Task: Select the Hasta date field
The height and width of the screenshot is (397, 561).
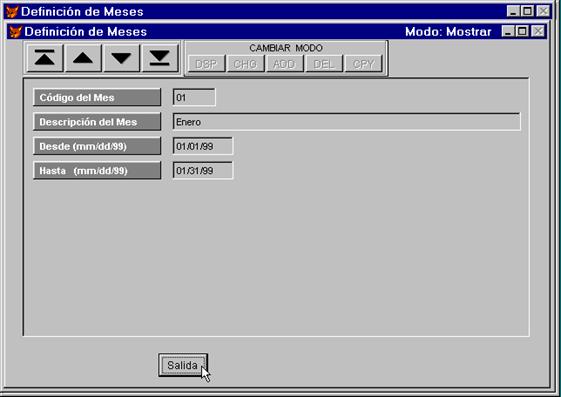Action: pyautogui.click(x=203, y=170)
